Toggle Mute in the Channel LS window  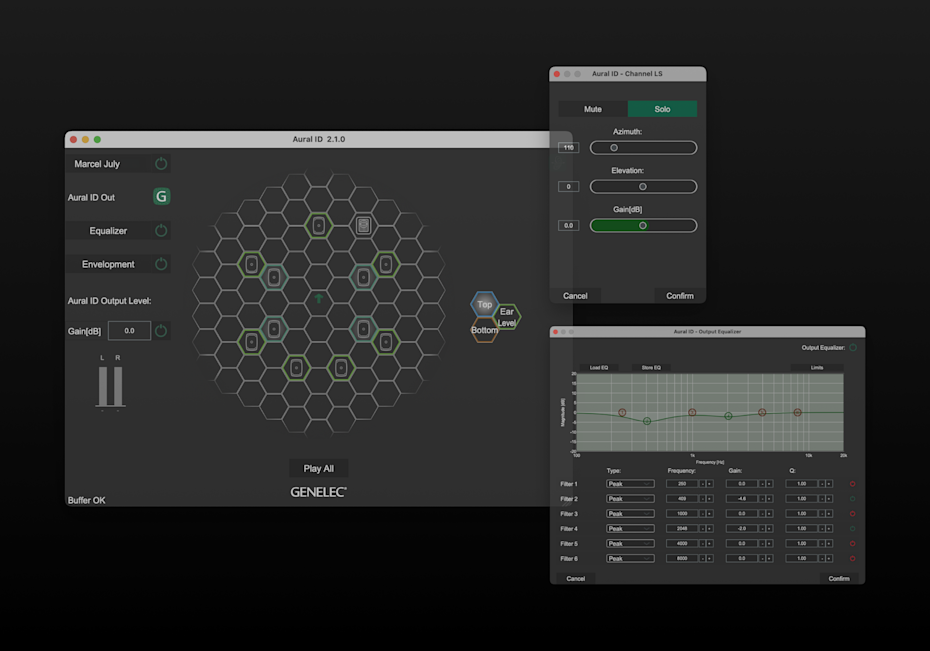tap(593, 109)
